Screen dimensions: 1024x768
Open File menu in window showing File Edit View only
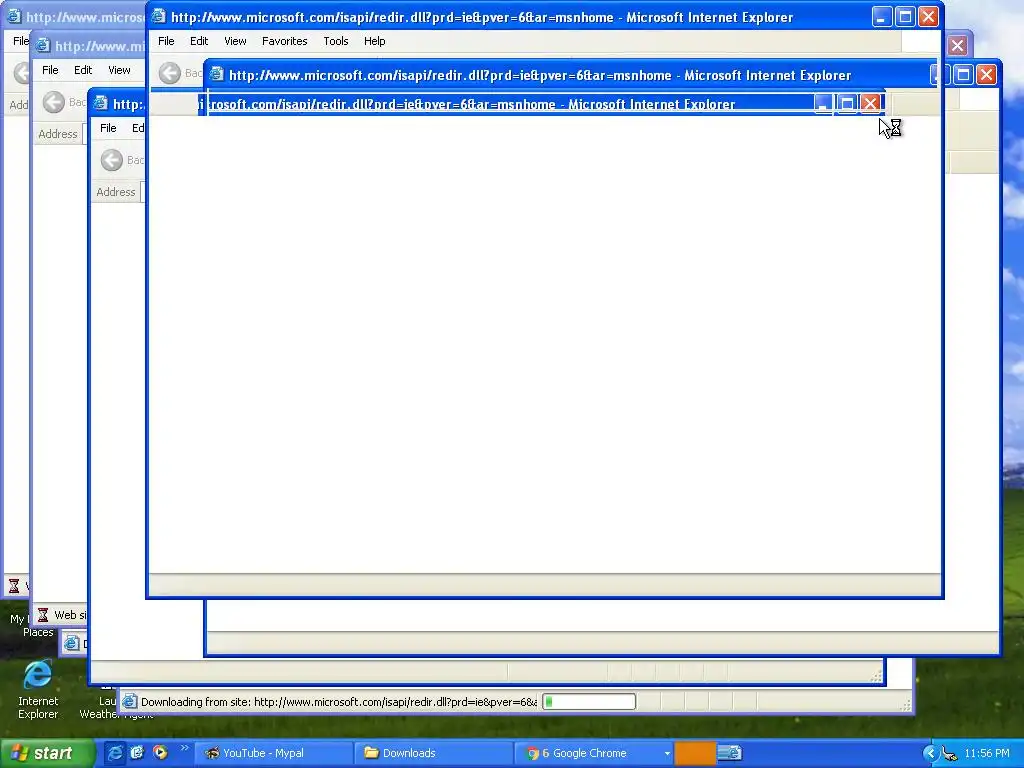(x=50, y=70)
